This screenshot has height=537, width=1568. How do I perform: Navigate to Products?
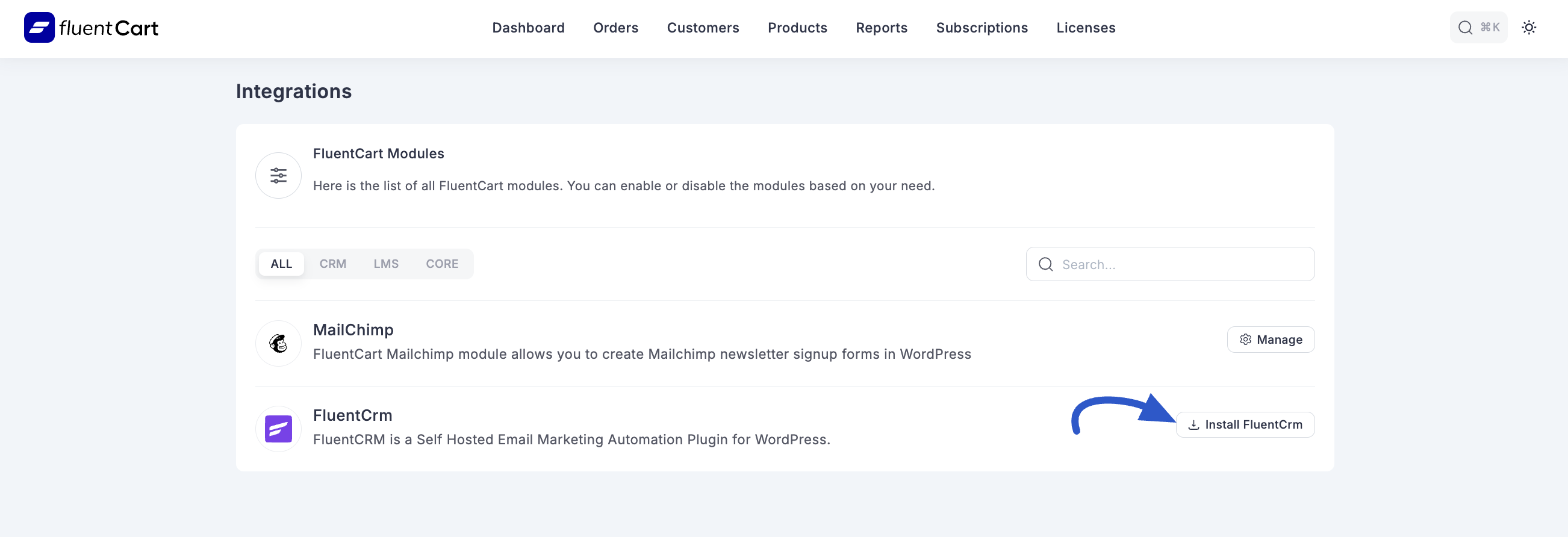tap(797, 28)
